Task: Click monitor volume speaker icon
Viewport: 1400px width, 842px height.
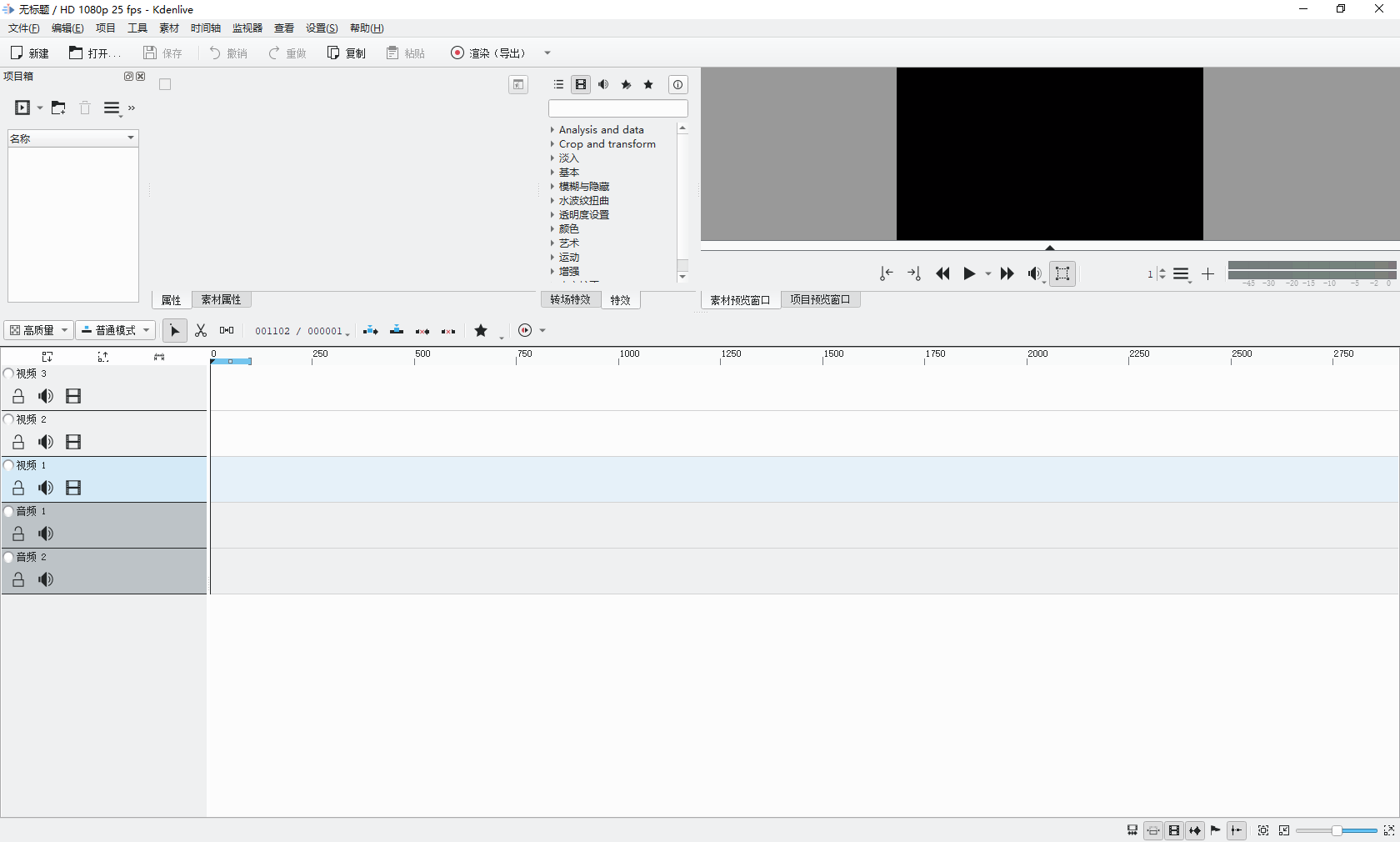Action: point(1034,273)
